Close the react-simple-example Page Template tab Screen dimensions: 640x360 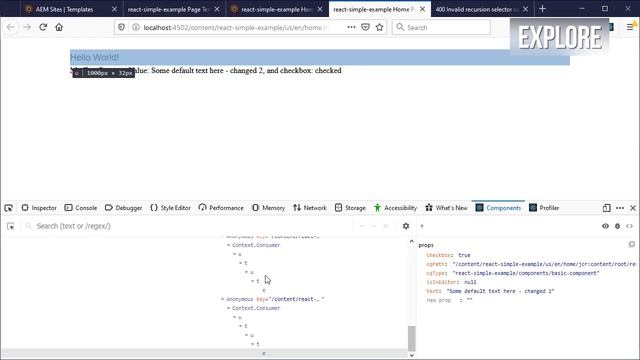point(217,9)
